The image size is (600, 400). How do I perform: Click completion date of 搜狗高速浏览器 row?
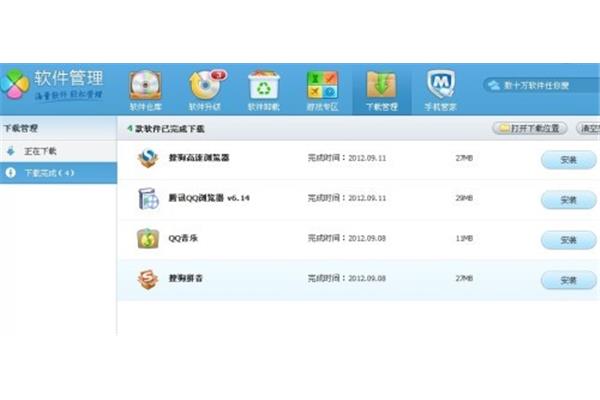point(347,158)
